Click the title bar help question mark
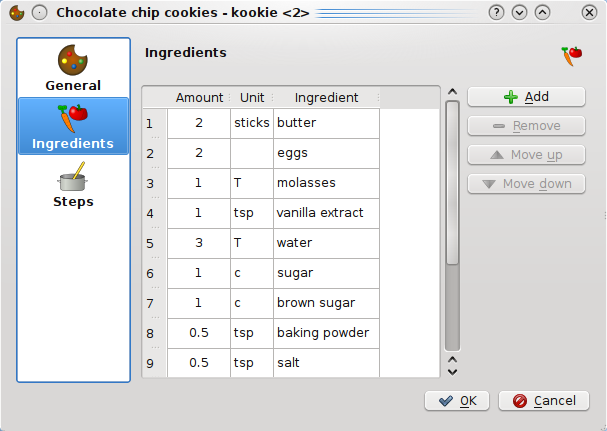 pos(495,12)
